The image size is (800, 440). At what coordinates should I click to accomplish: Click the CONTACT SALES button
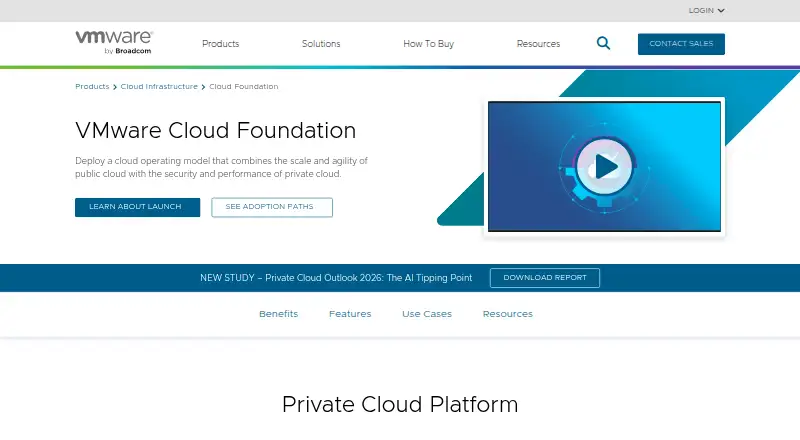point(681,44)
